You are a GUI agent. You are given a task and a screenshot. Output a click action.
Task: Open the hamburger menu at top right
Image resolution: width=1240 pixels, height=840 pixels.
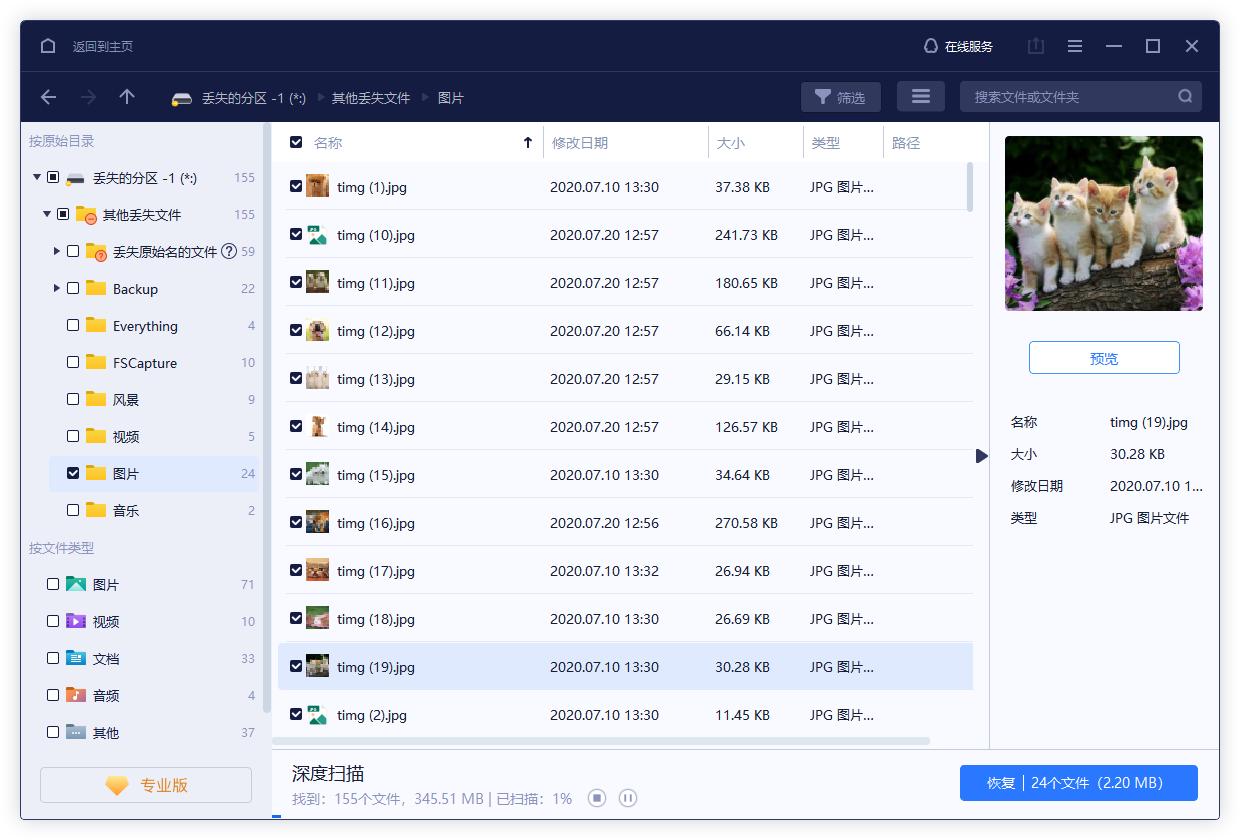point(1074,46)
